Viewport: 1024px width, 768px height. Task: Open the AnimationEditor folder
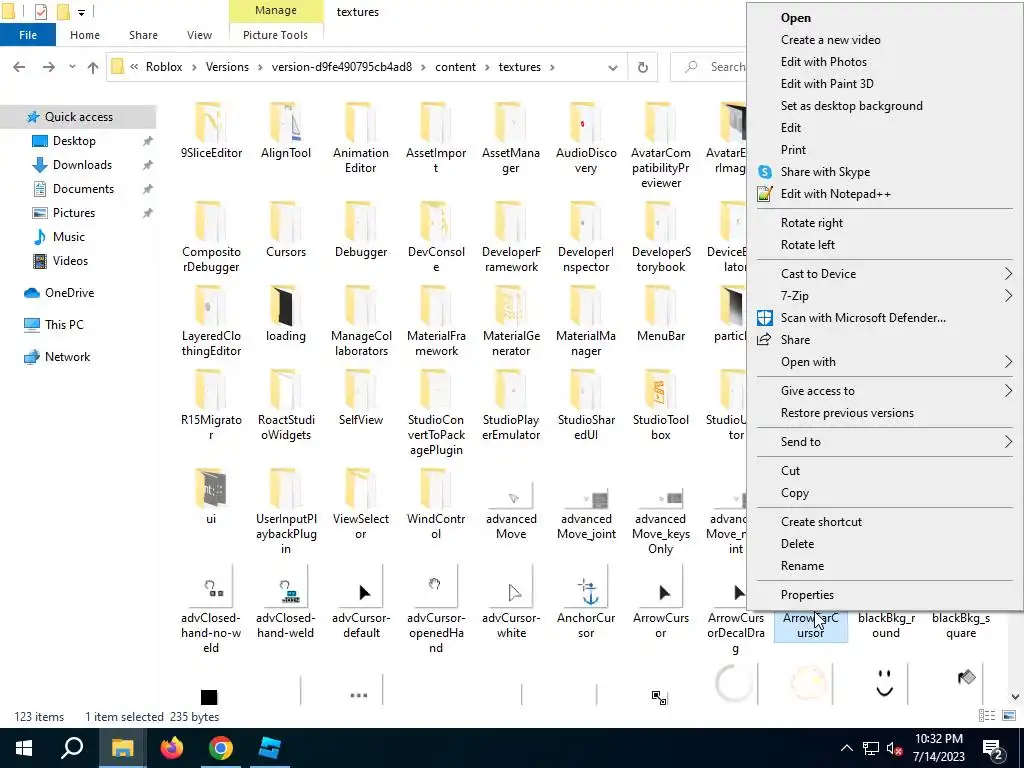click(360, 138)
